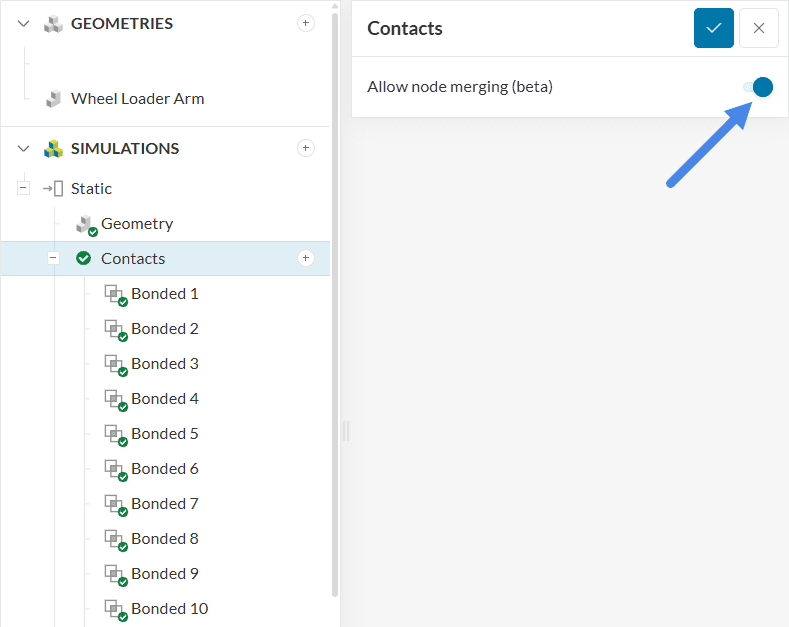Viewport: 789px width, 627px height.
Task: Click the plus icon next to Geometries
Action: click(306, 23)
